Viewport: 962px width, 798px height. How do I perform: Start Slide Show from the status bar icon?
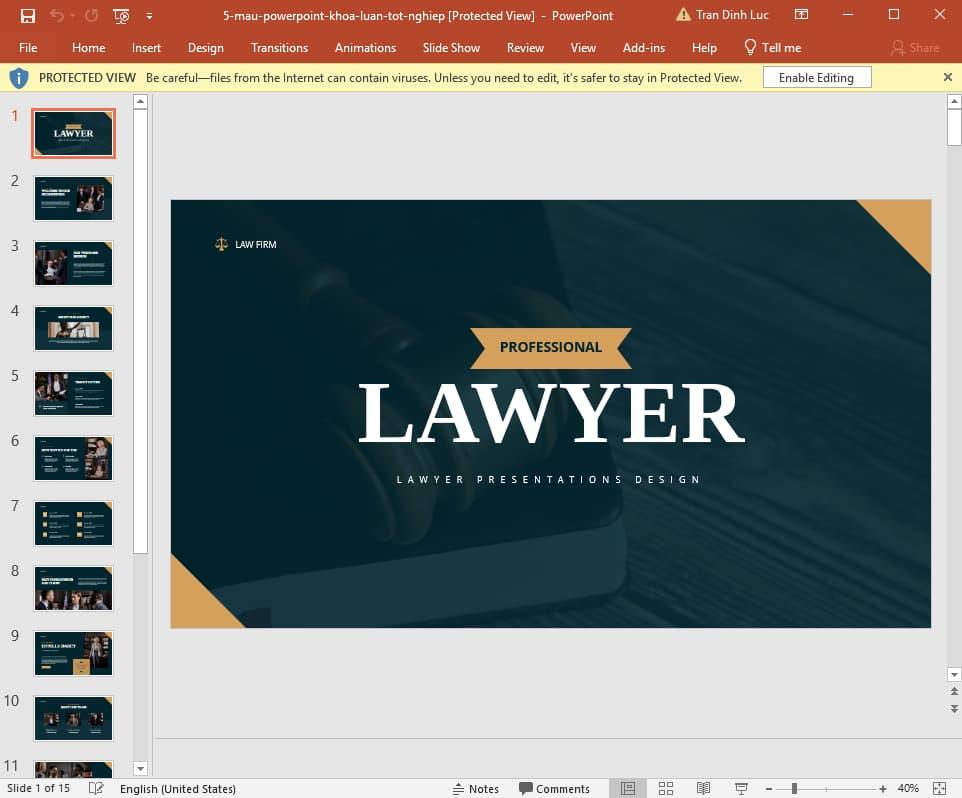pyautogui.click(x=741, y=788)
